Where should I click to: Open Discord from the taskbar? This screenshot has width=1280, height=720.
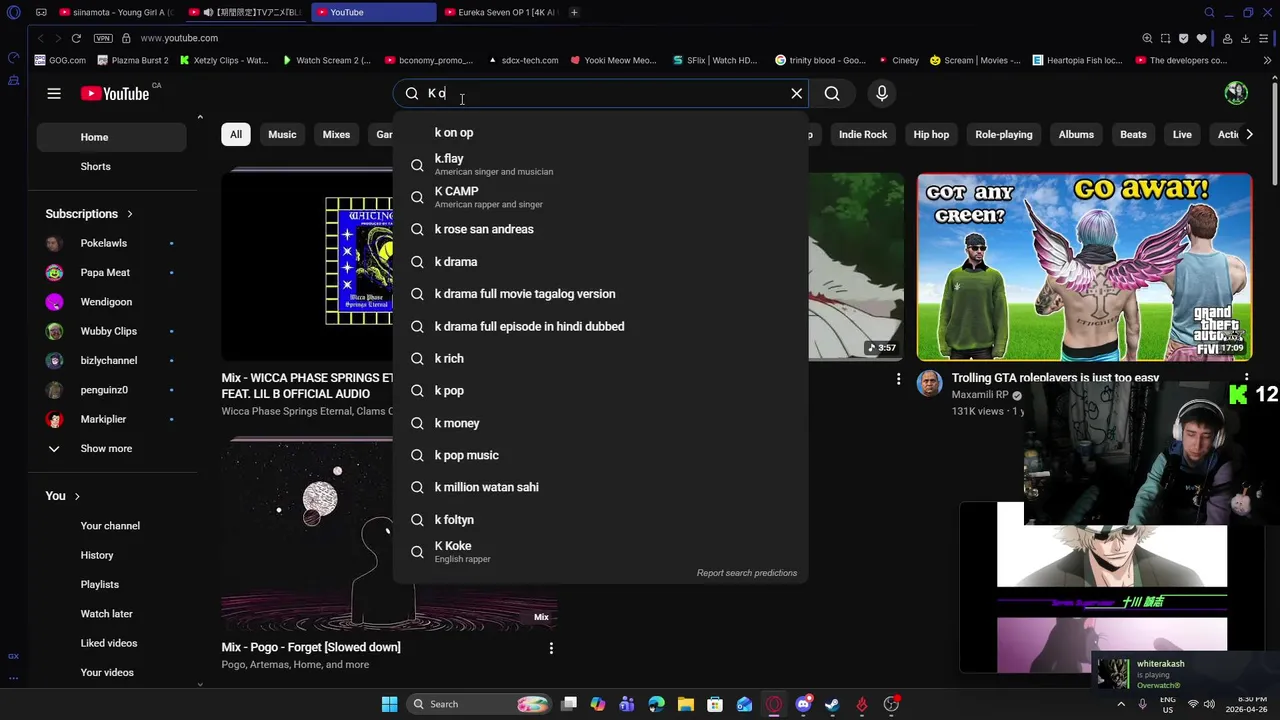[x=803, y=704]
